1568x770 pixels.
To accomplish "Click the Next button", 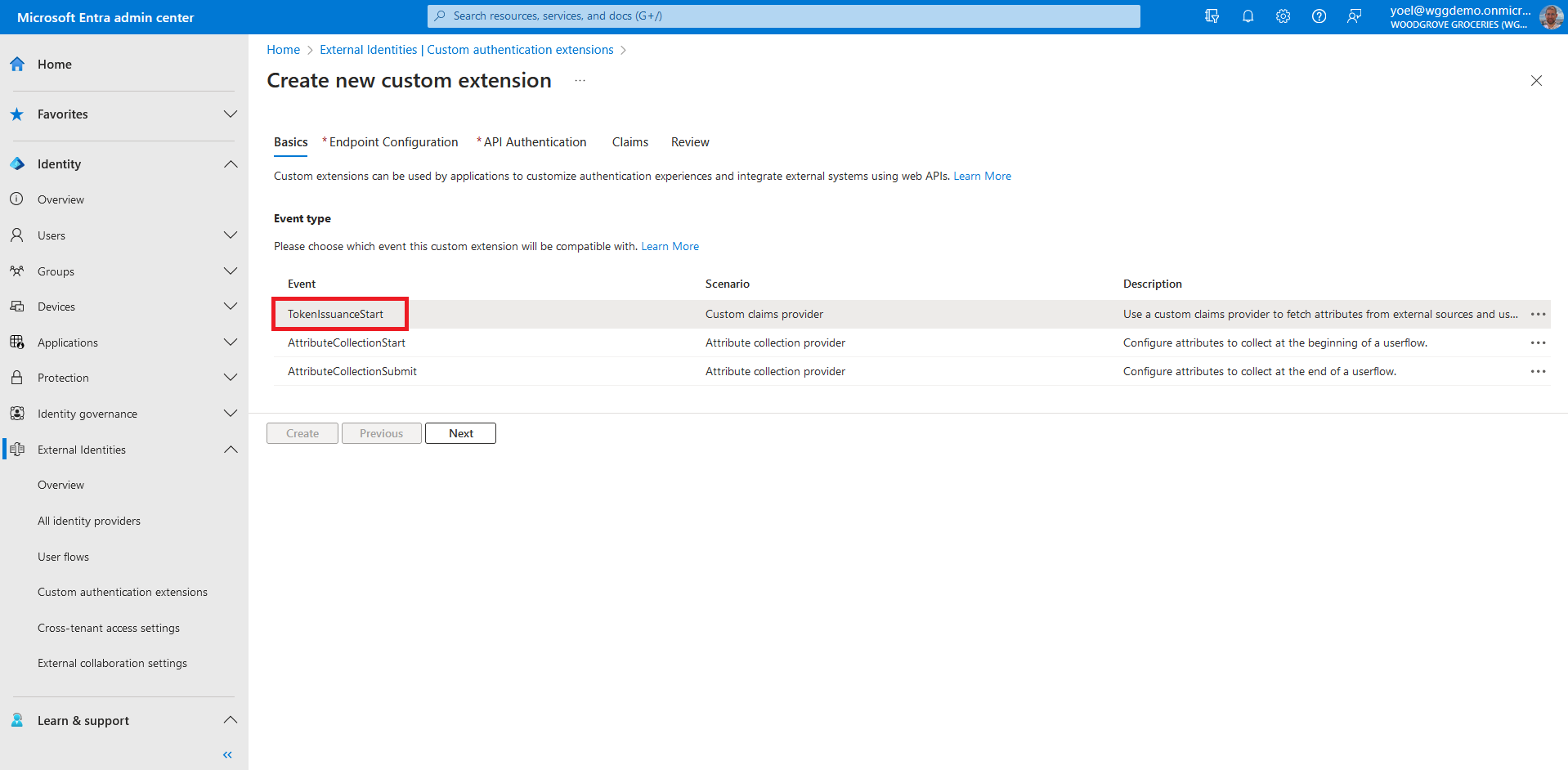I will click(460, 433).
